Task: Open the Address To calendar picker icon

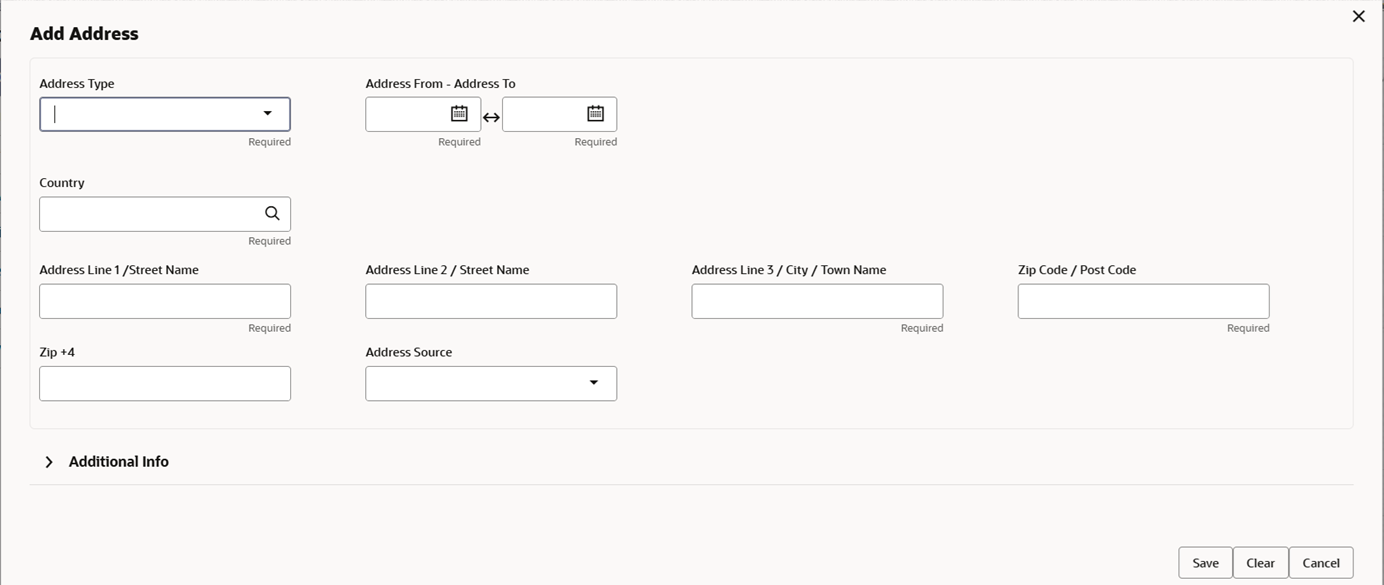Action: coord(595,114)
